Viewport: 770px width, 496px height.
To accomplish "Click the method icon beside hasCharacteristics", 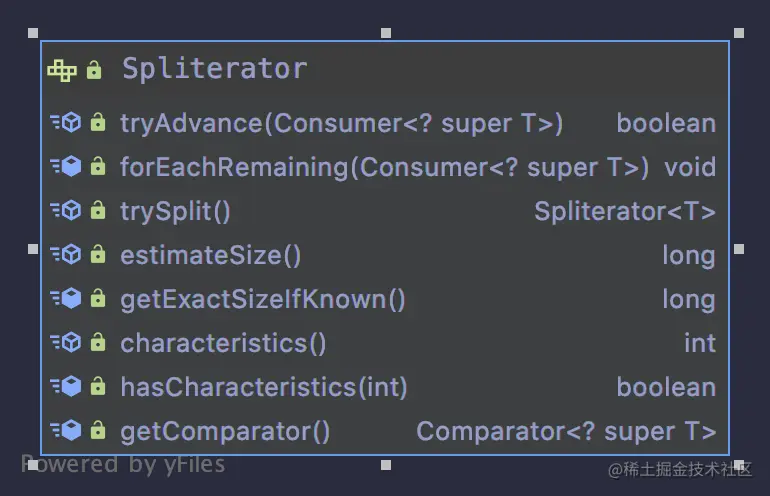I will pos(66,386).
